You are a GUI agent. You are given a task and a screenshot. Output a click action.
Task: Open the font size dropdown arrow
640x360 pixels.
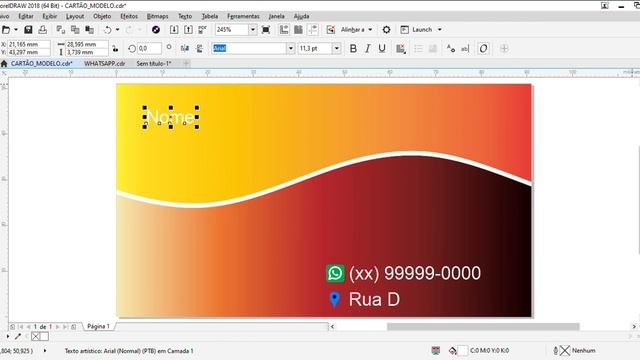coord(336,49)
